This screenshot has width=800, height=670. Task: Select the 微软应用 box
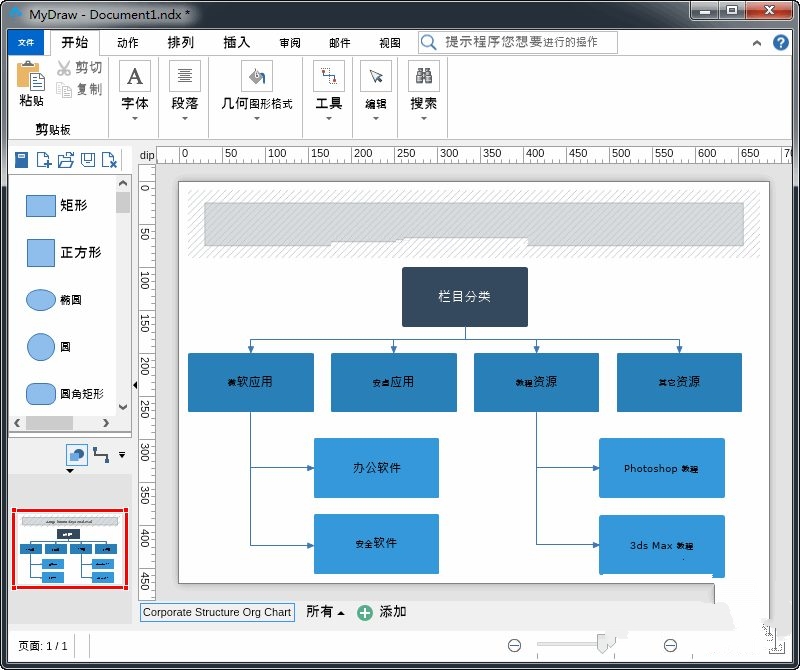pyautogui.click(x=251, y=382)
